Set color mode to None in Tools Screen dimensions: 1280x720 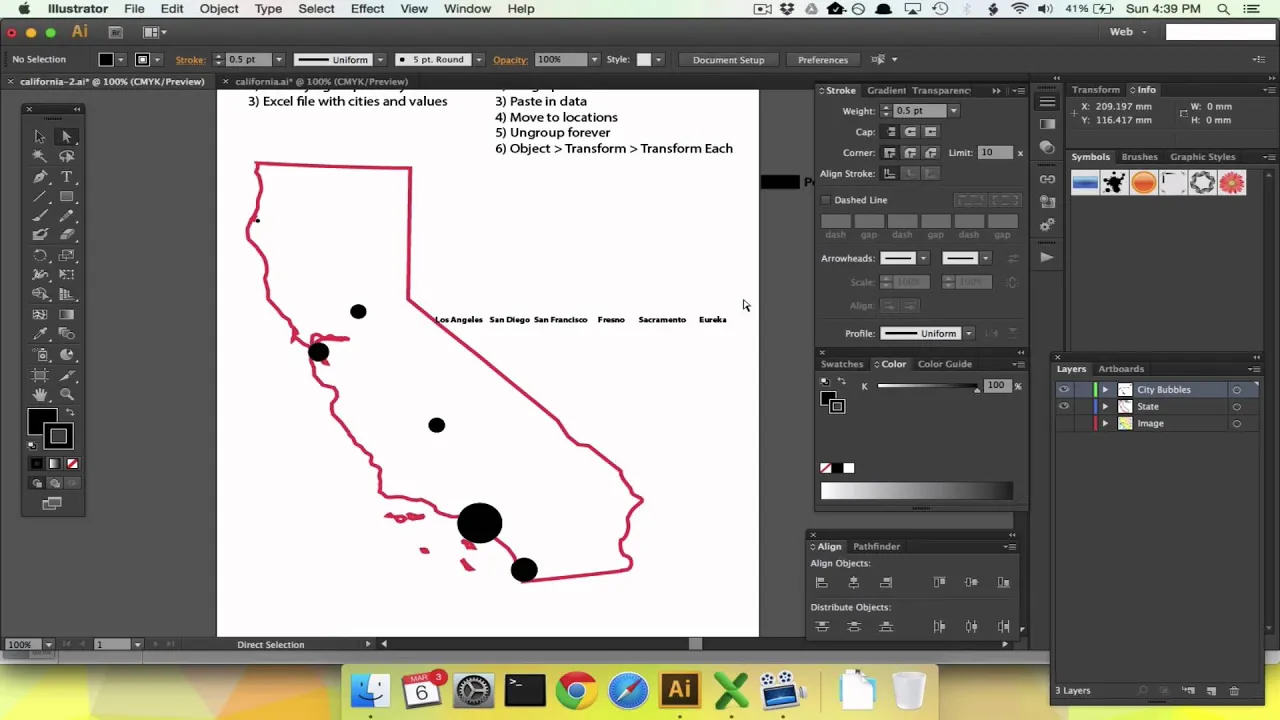(x=72, y=464)
